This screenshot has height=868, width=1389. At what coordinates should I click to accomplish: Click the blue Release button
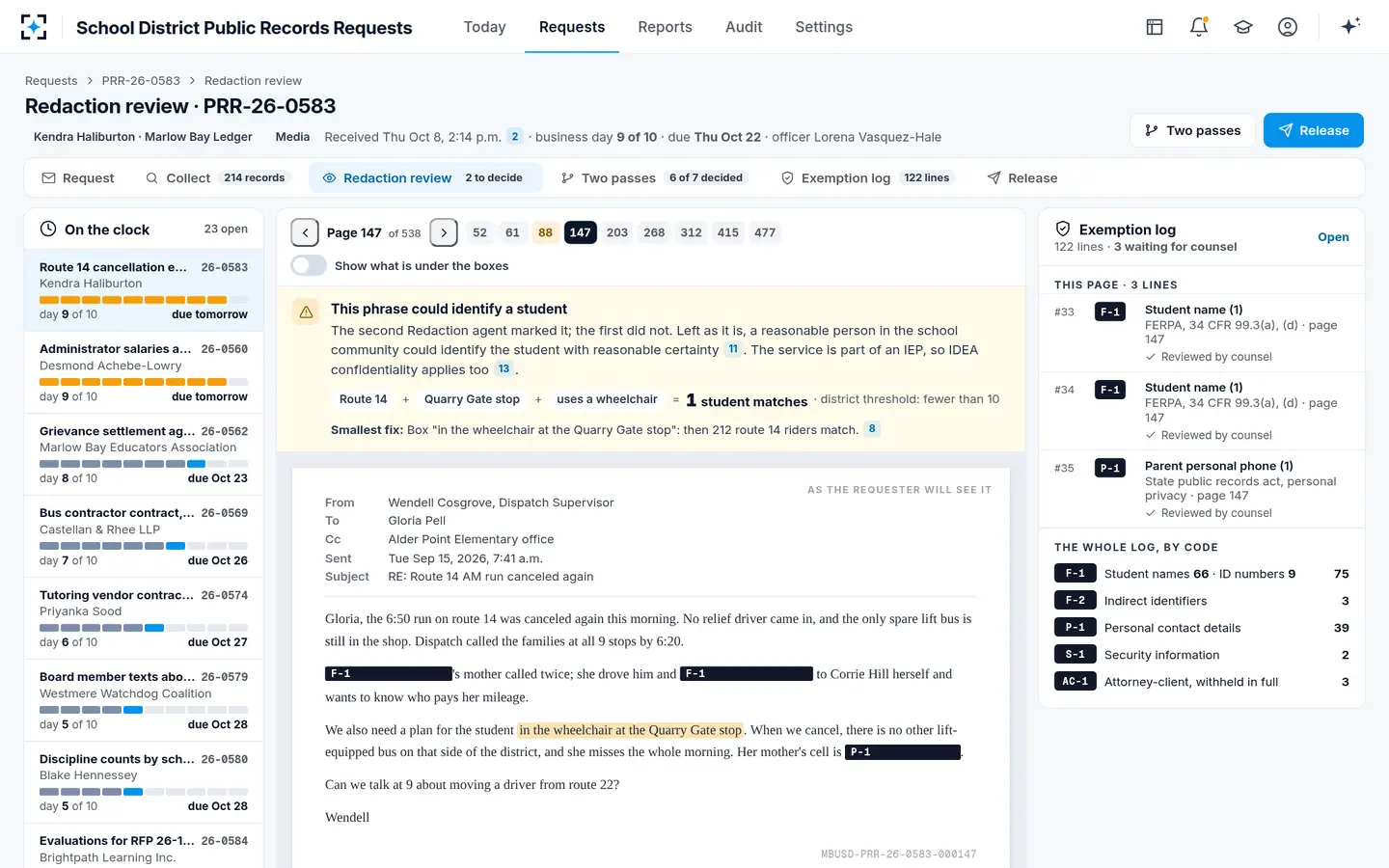[1314, 130]
